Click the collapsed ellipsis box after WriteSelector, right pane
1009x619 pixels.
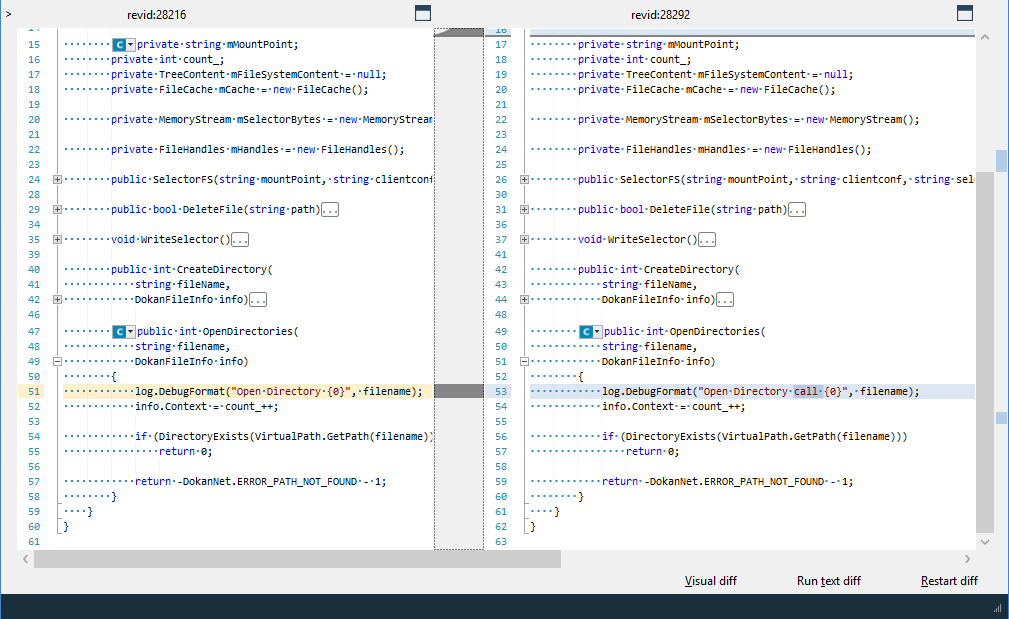click(x=707, y=239)
